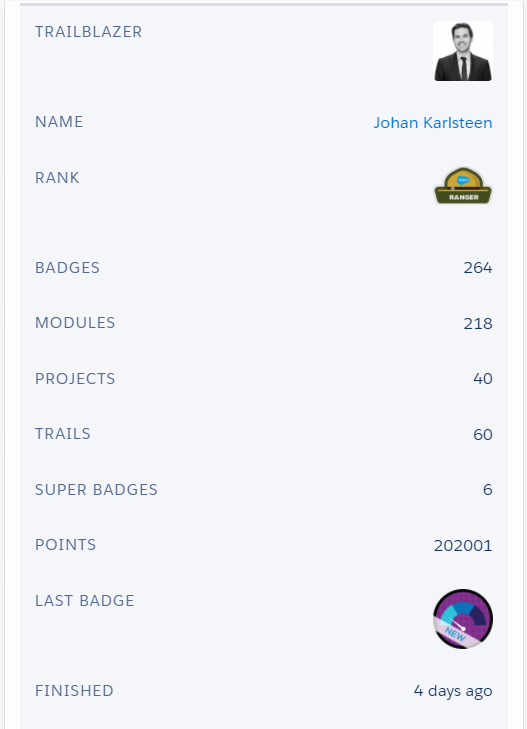Screen dimensions: 527x729
Task: Select the modules count 218
Action: coord(478,323)
